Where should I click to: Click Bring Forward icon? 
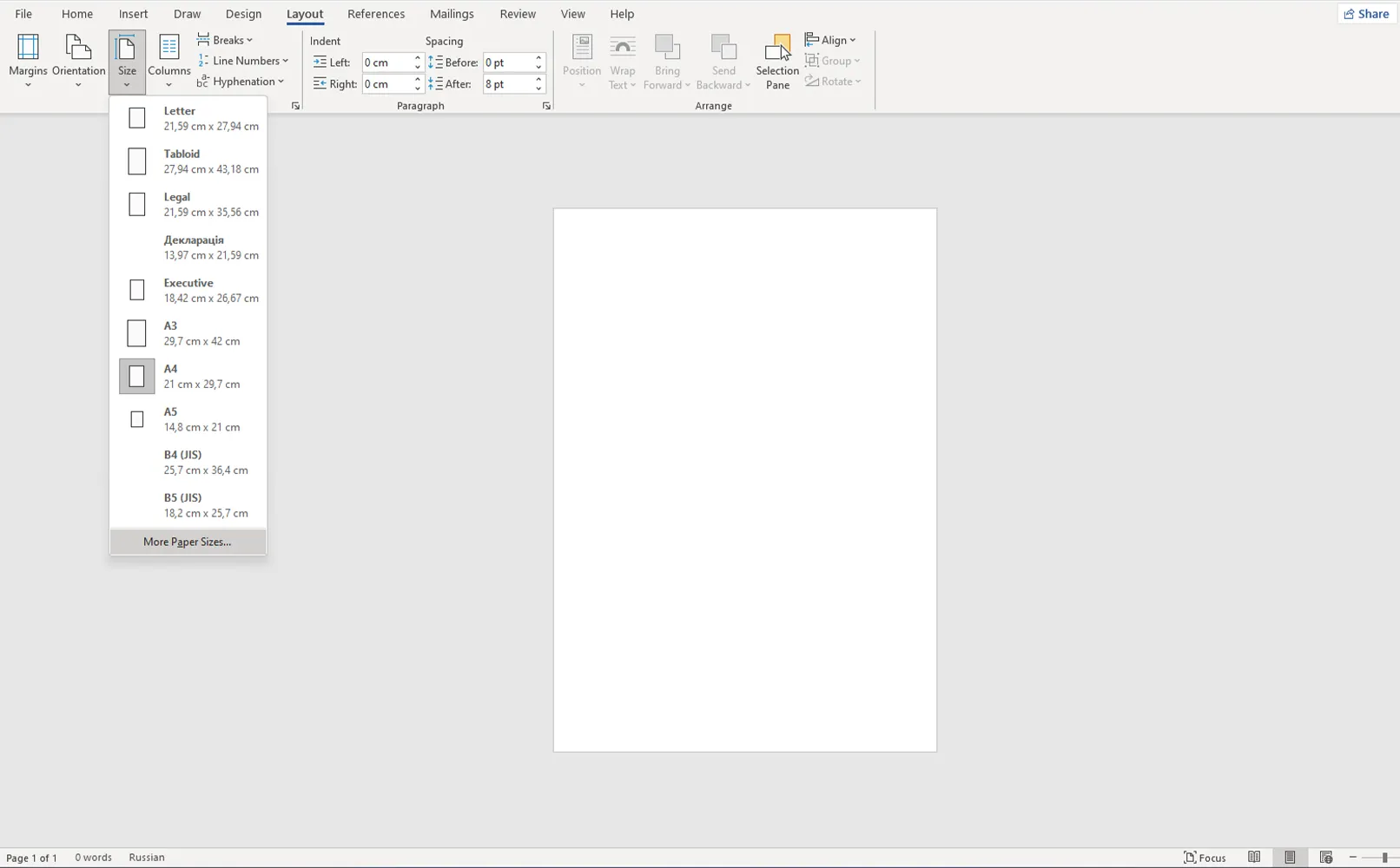667,48
